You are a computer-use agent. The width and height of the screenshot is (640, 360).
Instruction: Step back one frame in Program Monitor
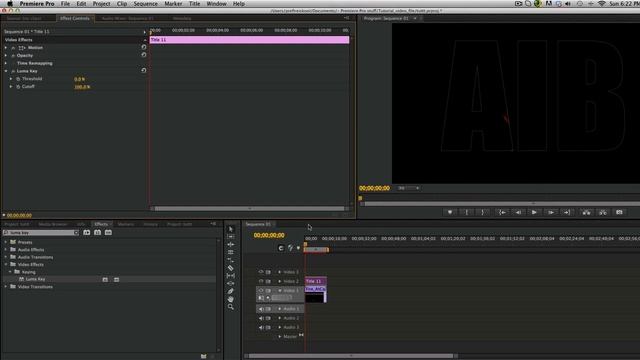(518, 212)
